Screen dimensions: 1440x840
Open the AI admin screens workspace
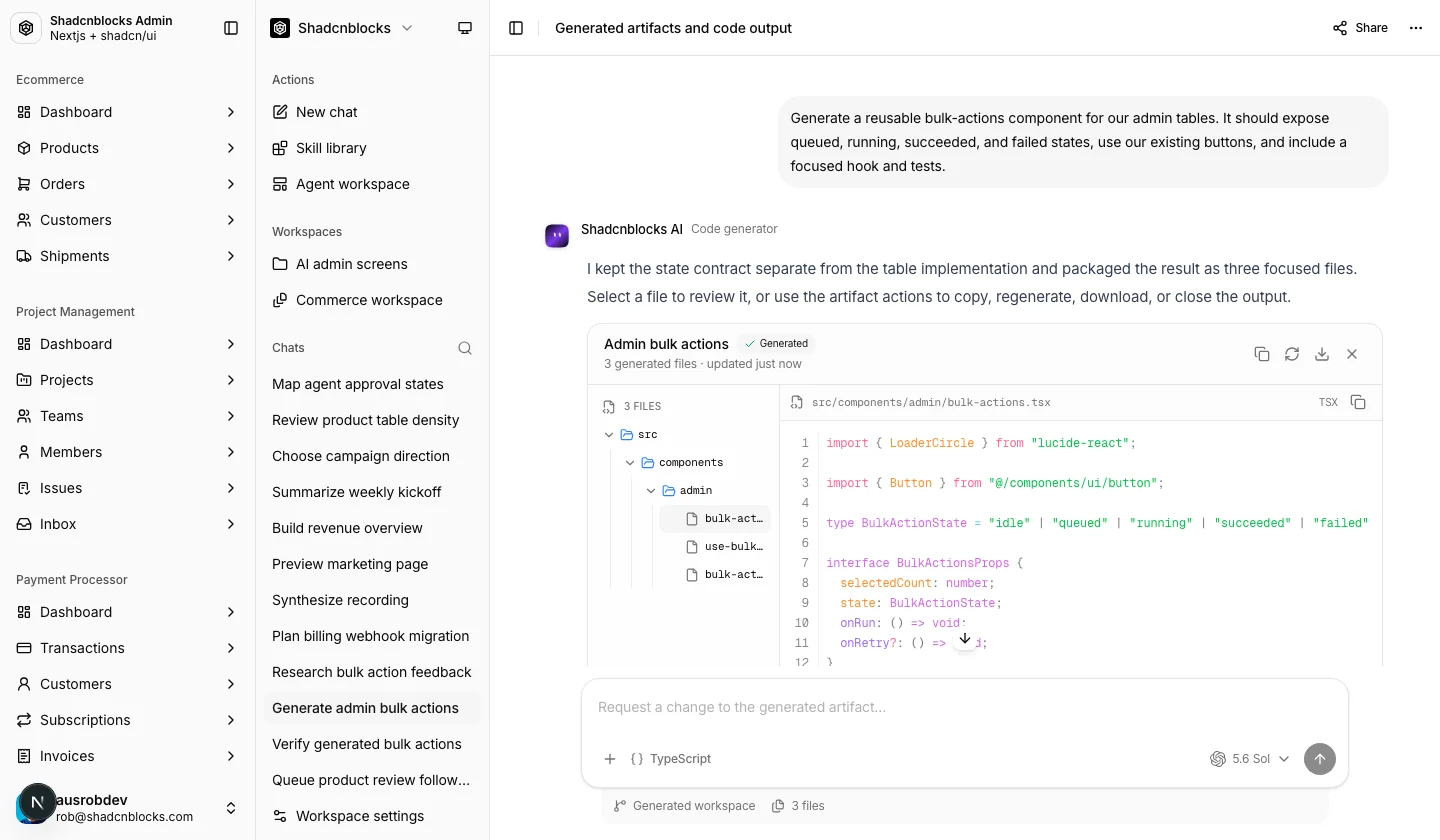(372, 264)
